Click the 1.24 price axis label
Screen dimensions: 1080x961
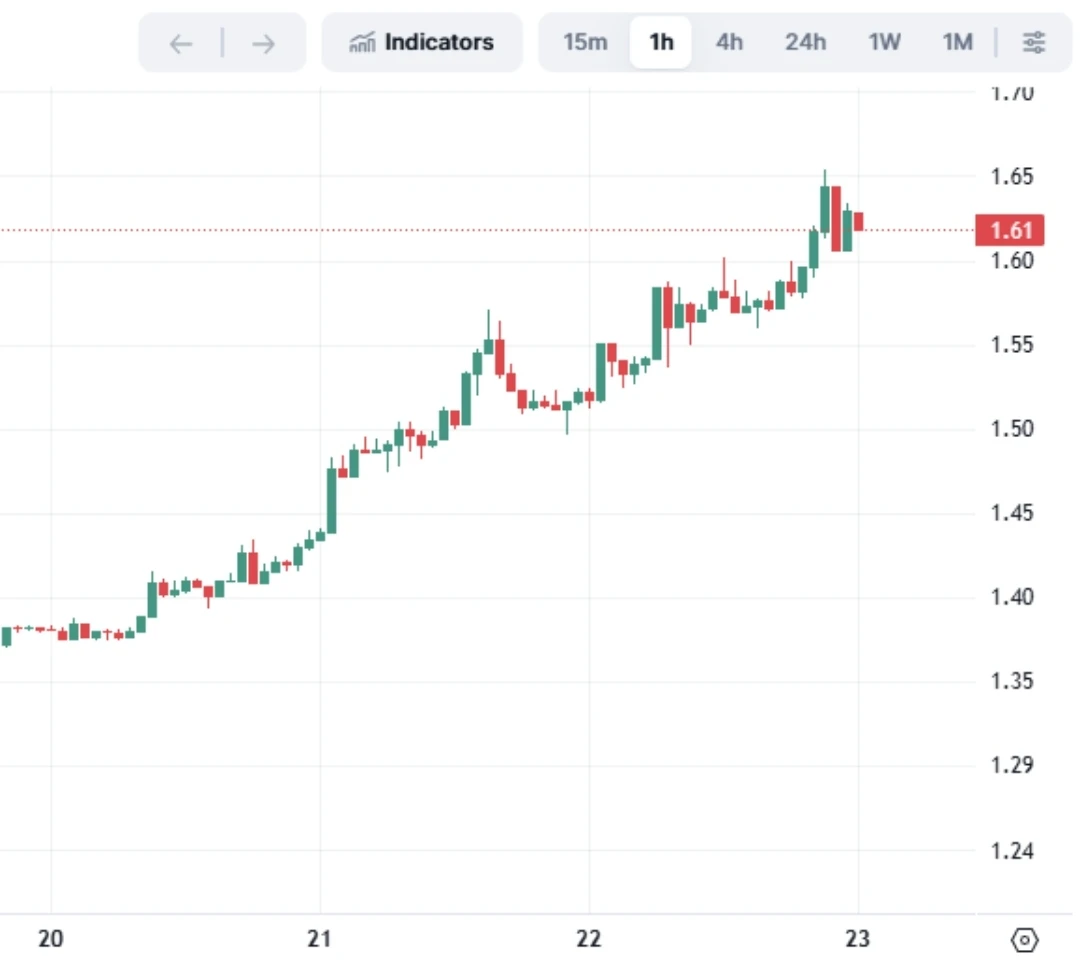coord(1011,851)
